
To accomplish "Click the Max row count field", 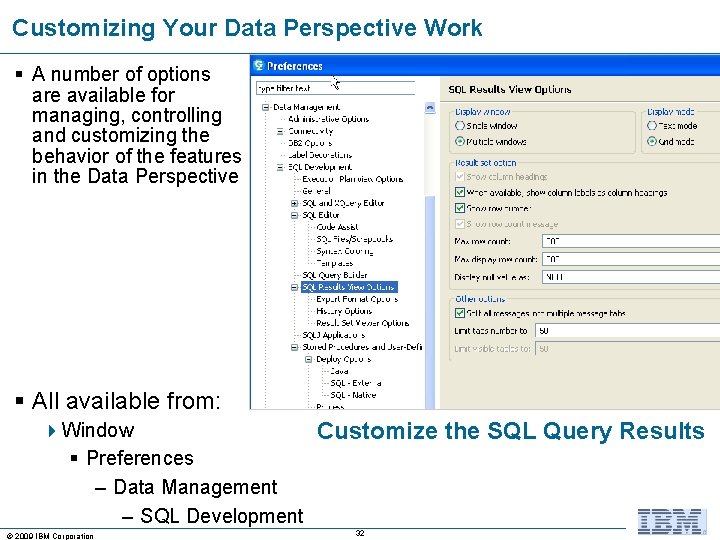I will coord(631,241).
